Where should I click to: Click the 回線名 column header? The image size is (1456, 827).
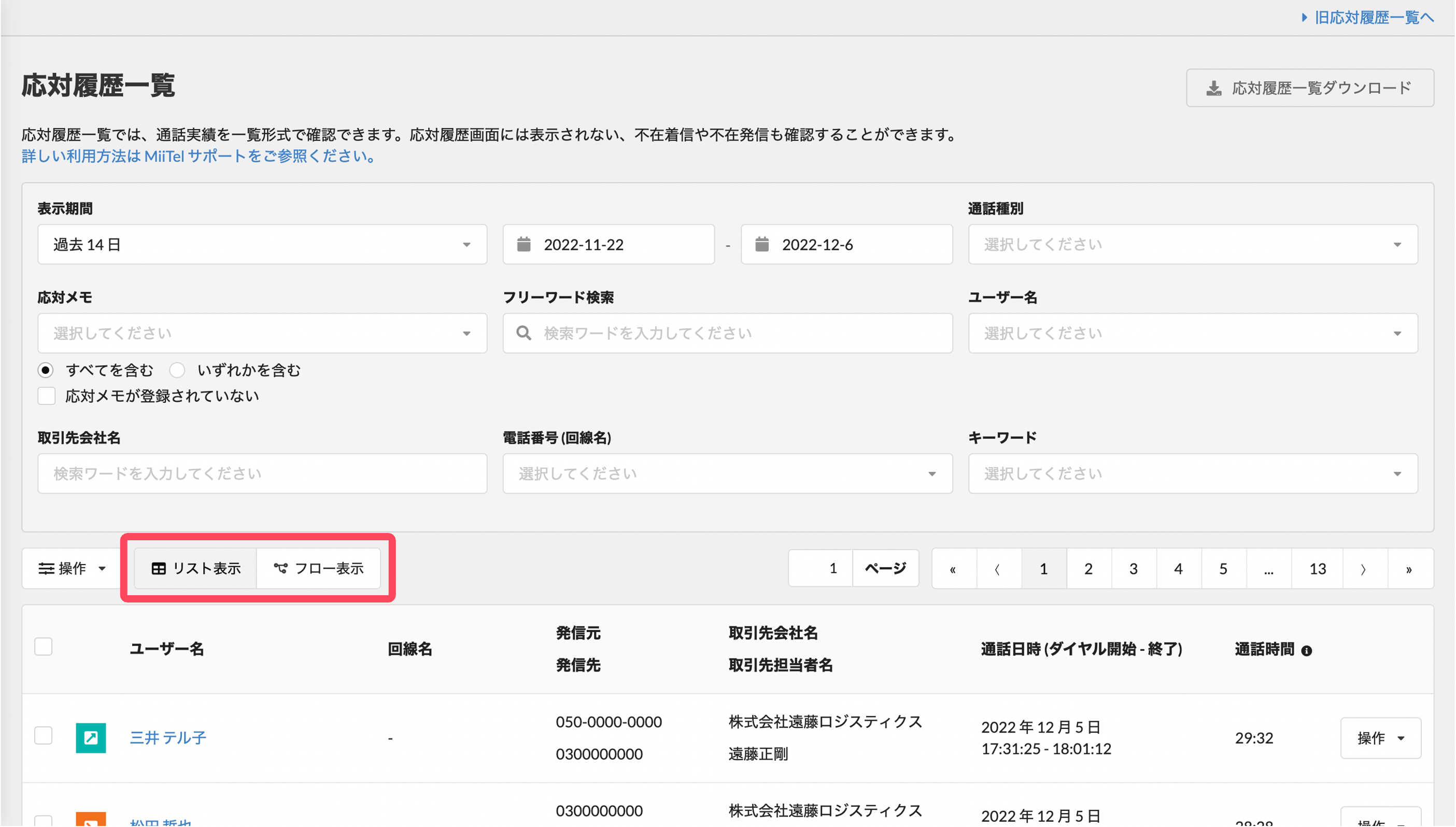[x=410, y=649]
